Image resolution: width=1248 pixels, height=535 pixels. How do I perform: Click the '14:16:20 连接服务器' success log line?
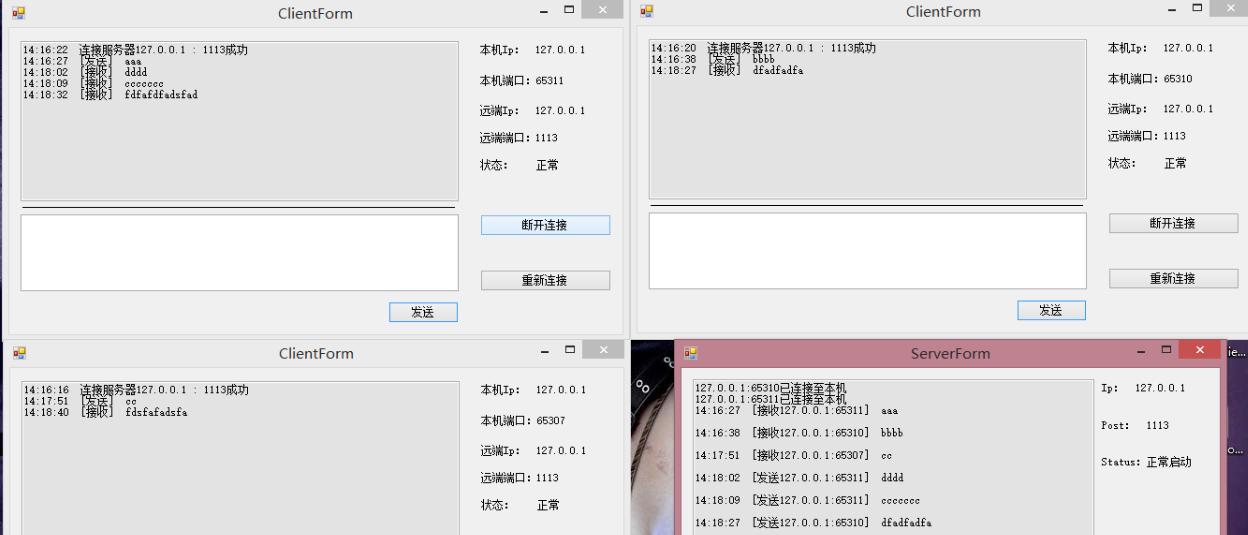pos(763,48)
